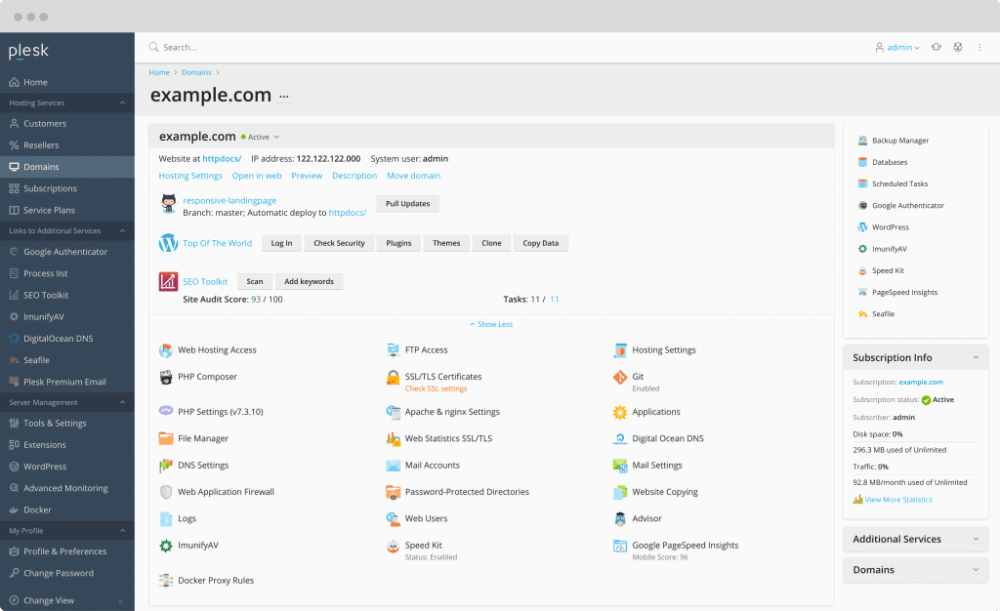The image size is (1000, 611).
Task: Click the Add keywords button
Action: point(309,281)
